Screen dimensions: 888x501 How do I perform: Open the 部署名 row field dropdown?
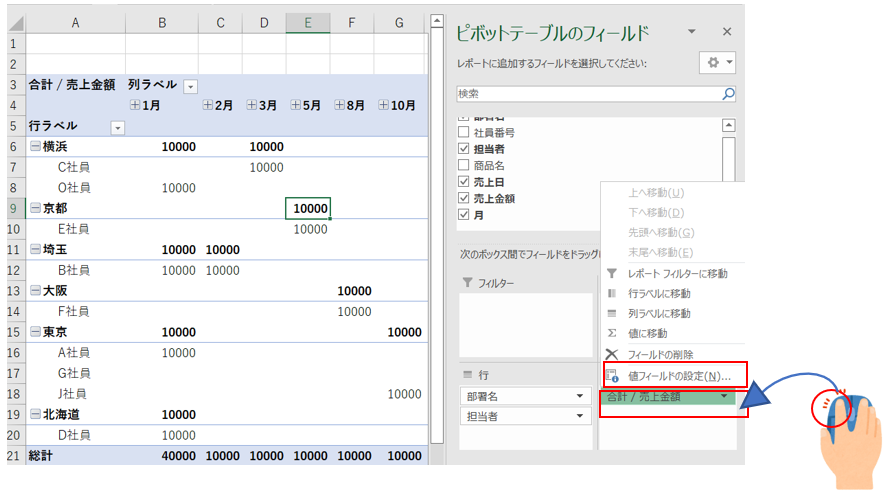[581, 396]
